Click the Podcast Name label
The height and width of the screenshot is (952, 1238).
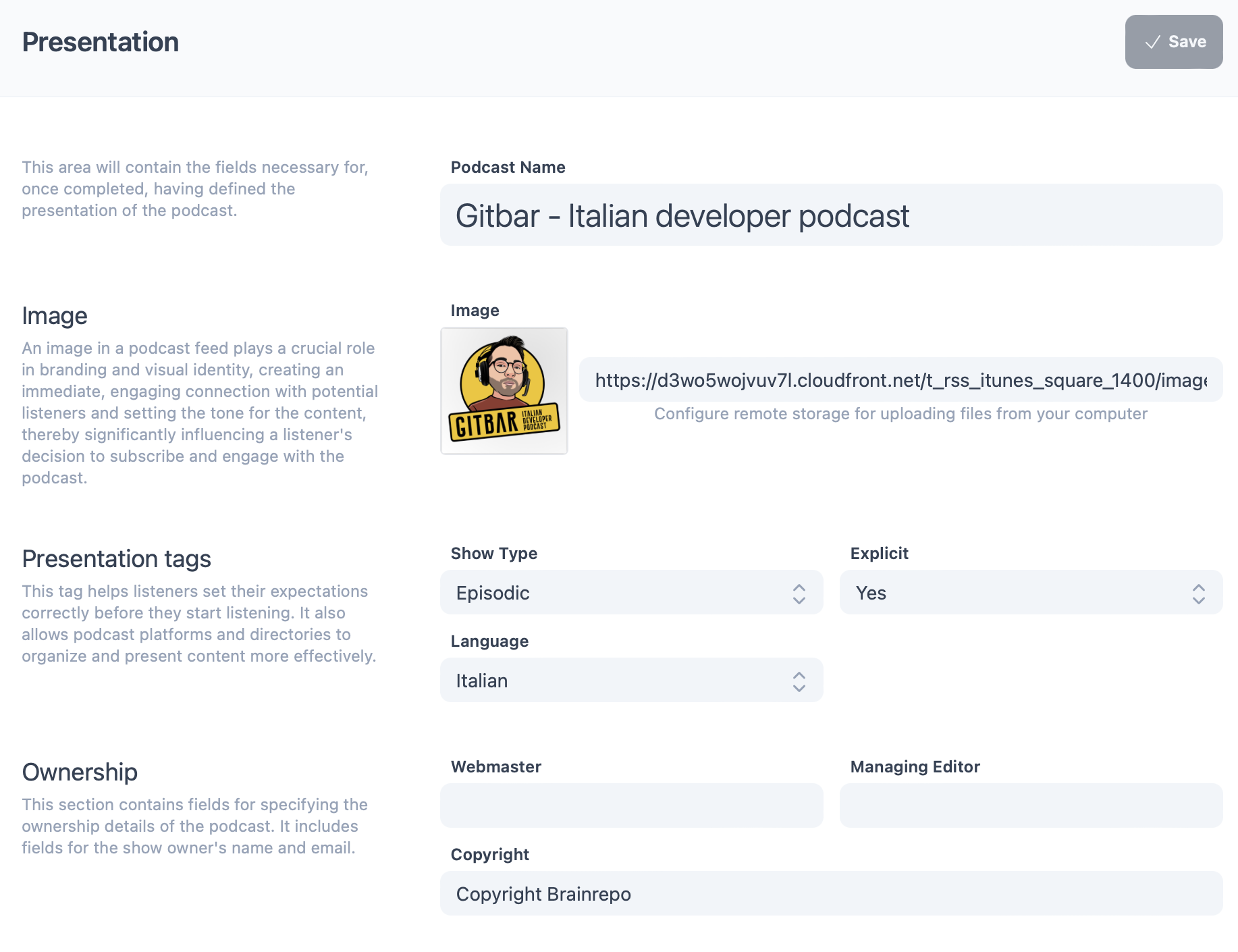pyautogui.click(x=508, y=167)
